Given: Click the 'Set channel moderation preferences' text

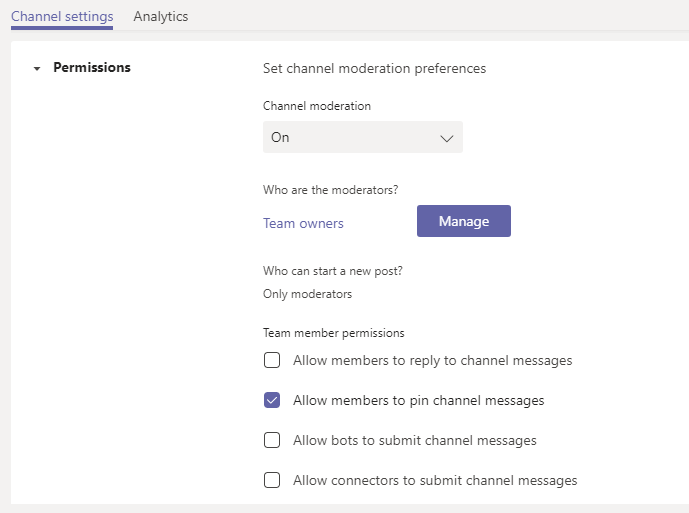Looking at the screenshot, I should [374, 68].
